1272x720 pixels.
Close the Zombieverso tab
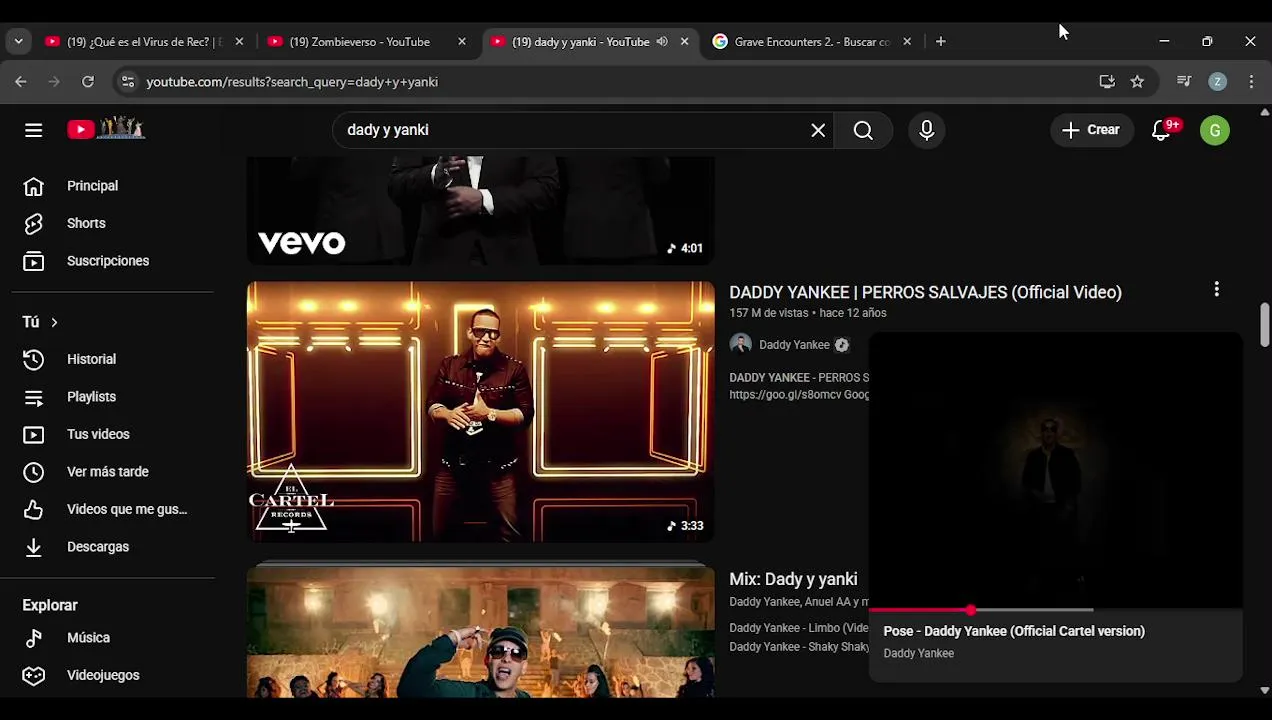point(462,42)
